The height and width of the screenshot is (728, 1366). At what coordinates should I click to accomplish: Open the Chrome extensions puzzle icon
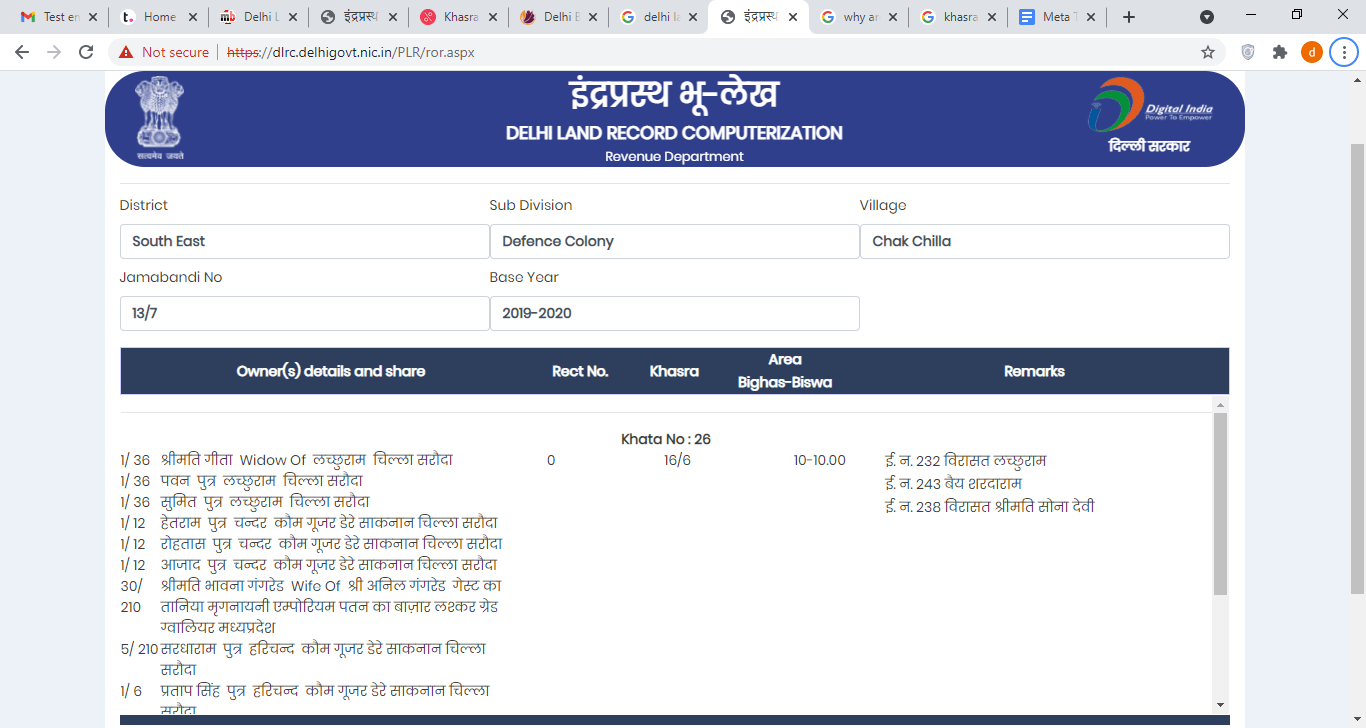(x=1279, y=52)
